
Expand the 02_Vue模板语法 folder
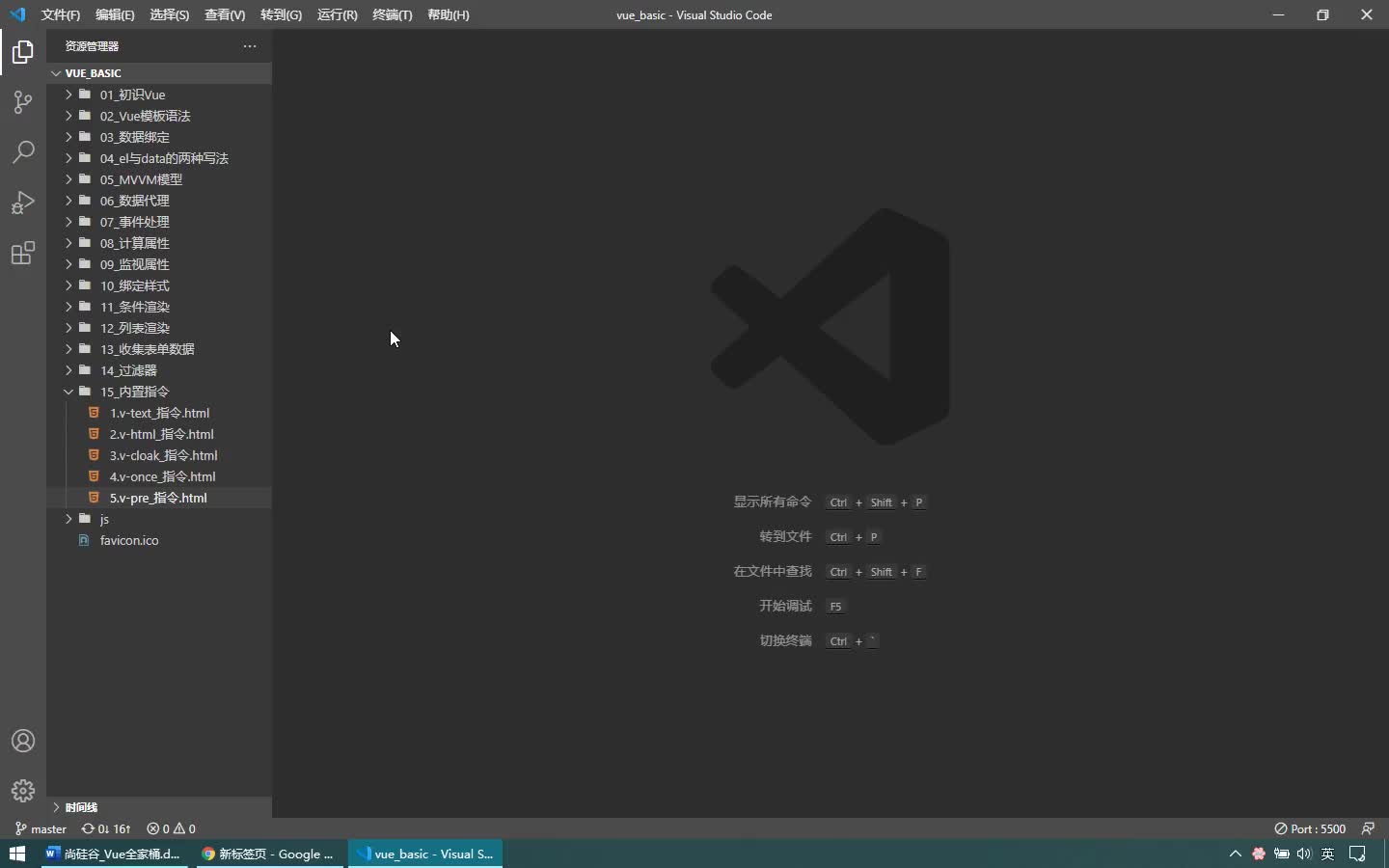159,116
